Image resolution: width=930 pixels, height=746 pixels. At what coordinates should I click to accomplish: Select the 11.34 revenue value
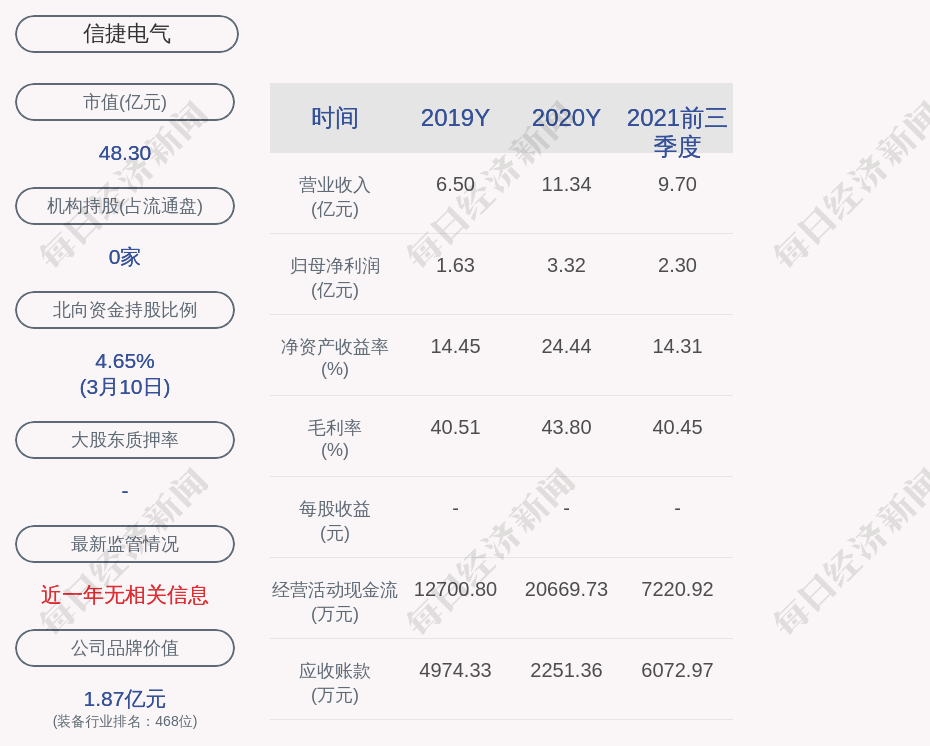[566, 184]
